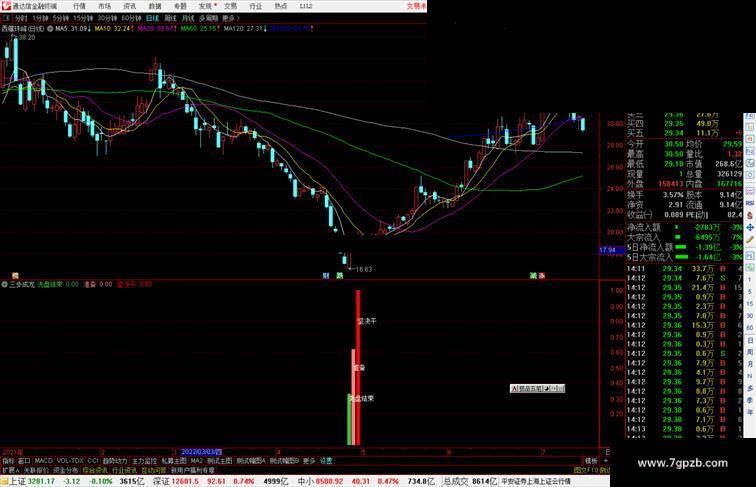756x487 pixels.
Task: Click the orange note icon in right sidebar
Action: [x=750, y=128]
